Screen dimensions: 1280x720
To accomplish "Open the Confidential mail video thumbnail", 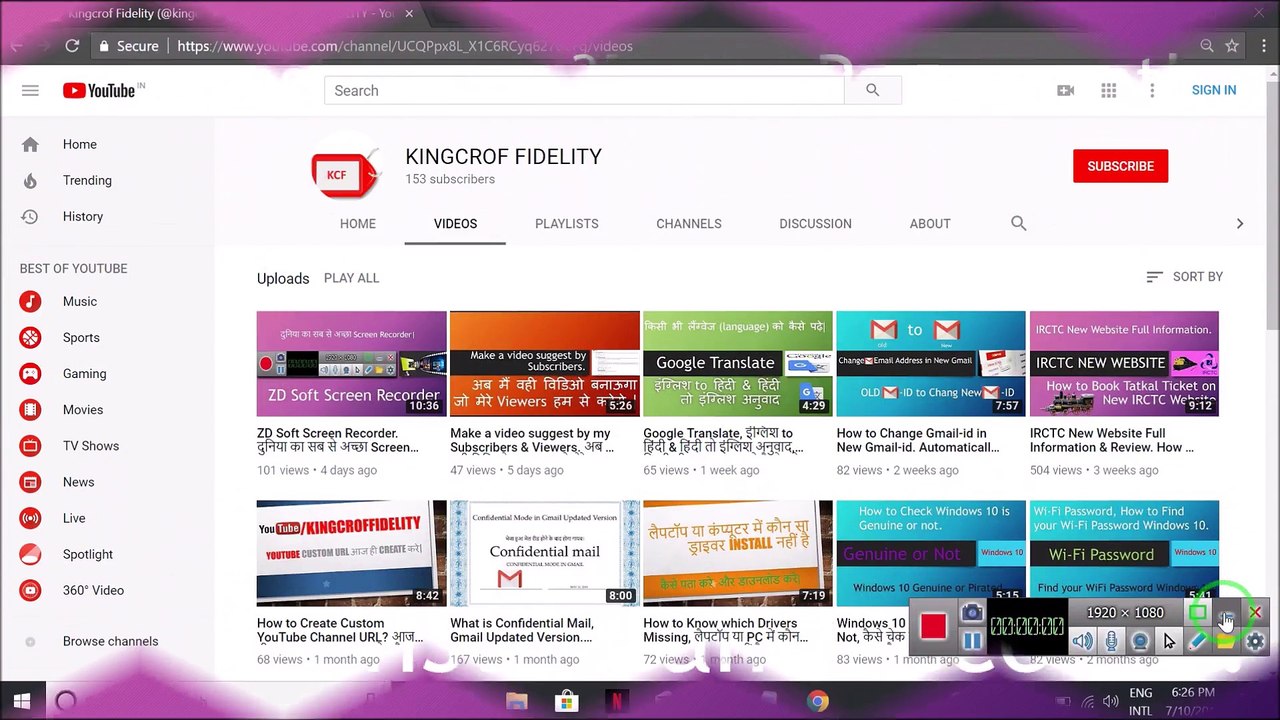I will [x=544, y=553].
